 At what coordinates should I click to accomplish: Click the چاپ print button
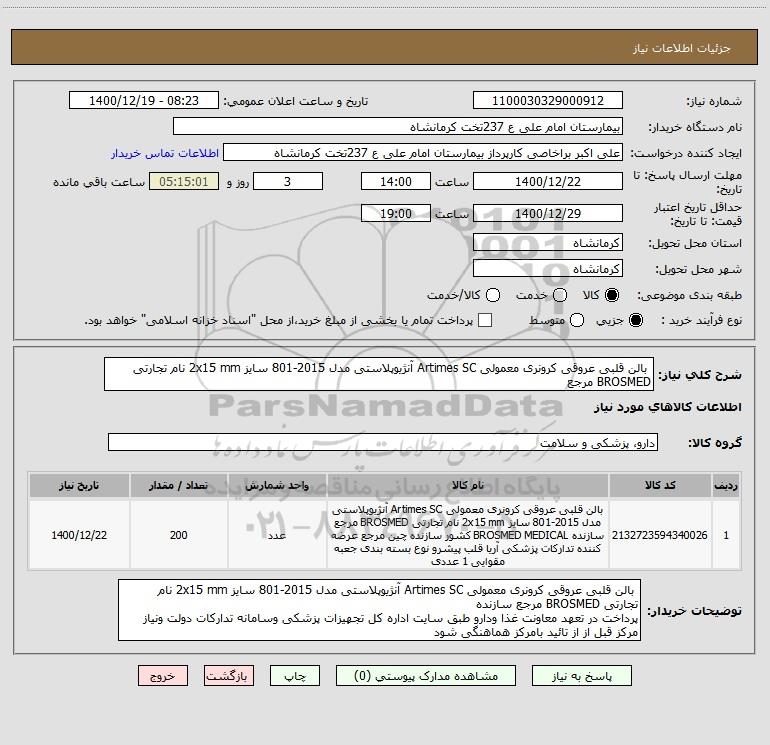[295, 676]
